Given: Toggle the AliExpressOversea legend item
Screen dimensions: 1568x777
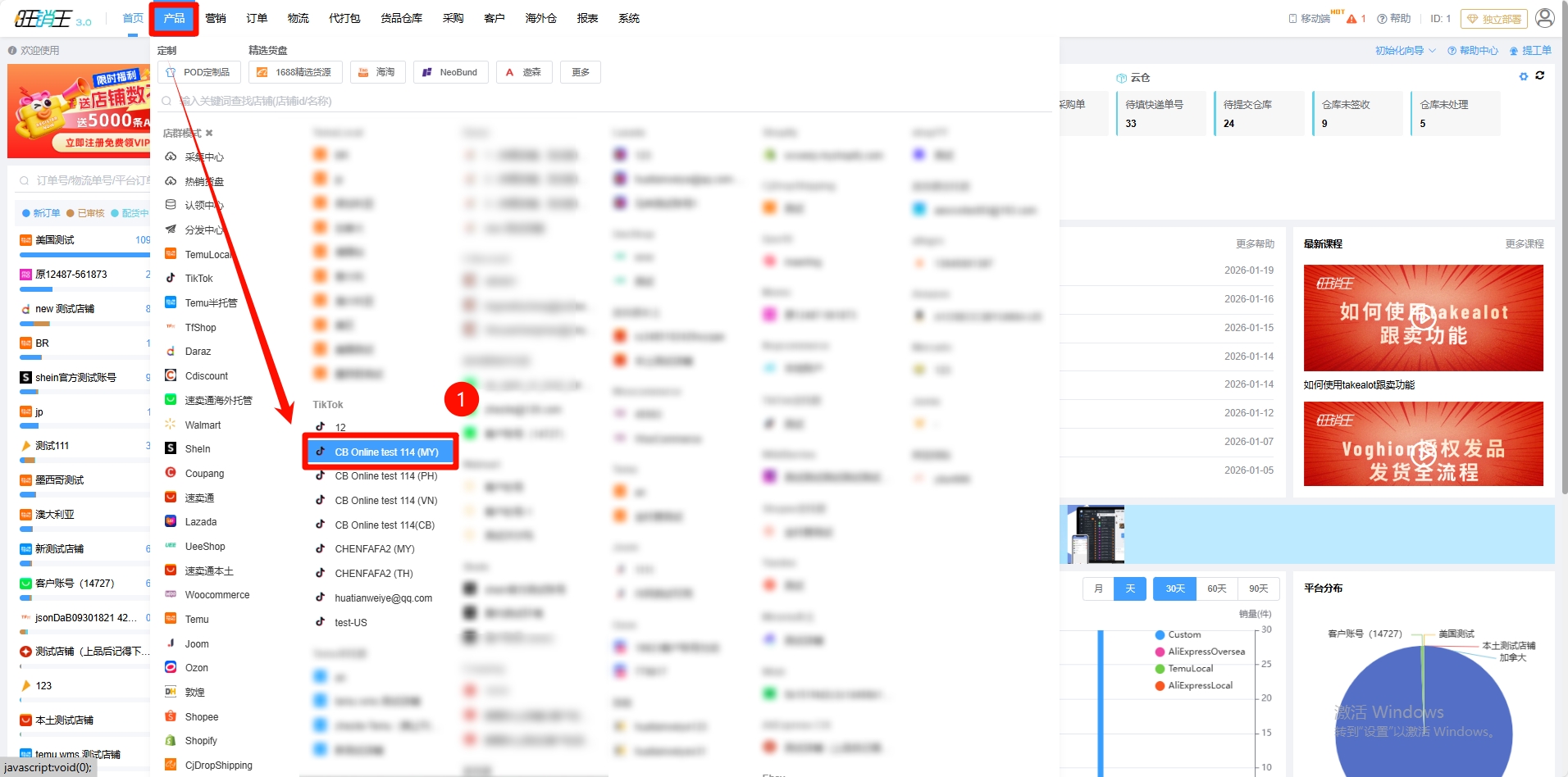Looking at the screenshot, I should tap(1206, 652).
